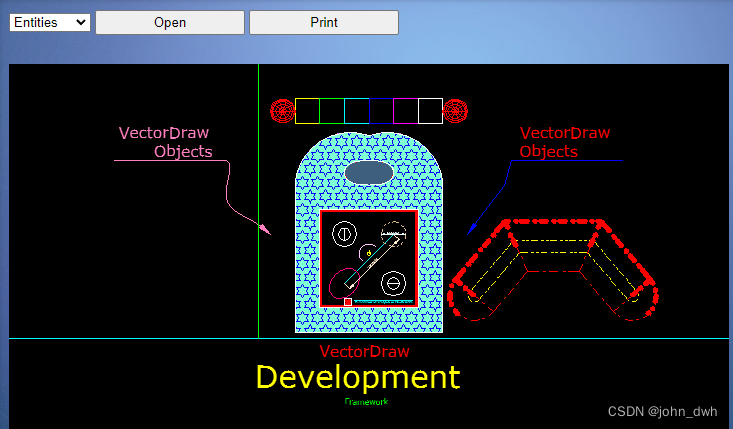Click the red dashed bracket-shaped polyline
Screen dimensions: 733x429
553,269
